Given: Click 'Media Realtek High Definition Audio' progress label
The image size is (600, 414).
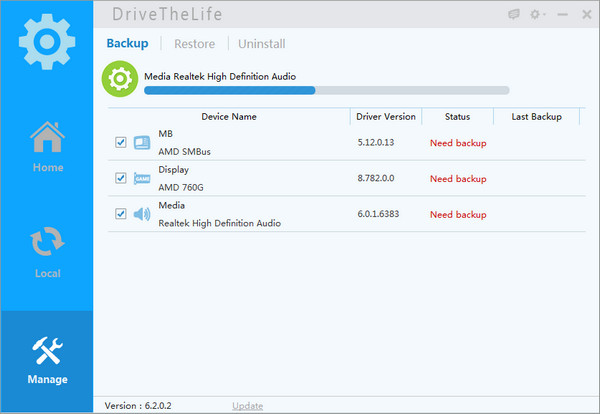Looking at the screenshot, I should pos(220,77).
